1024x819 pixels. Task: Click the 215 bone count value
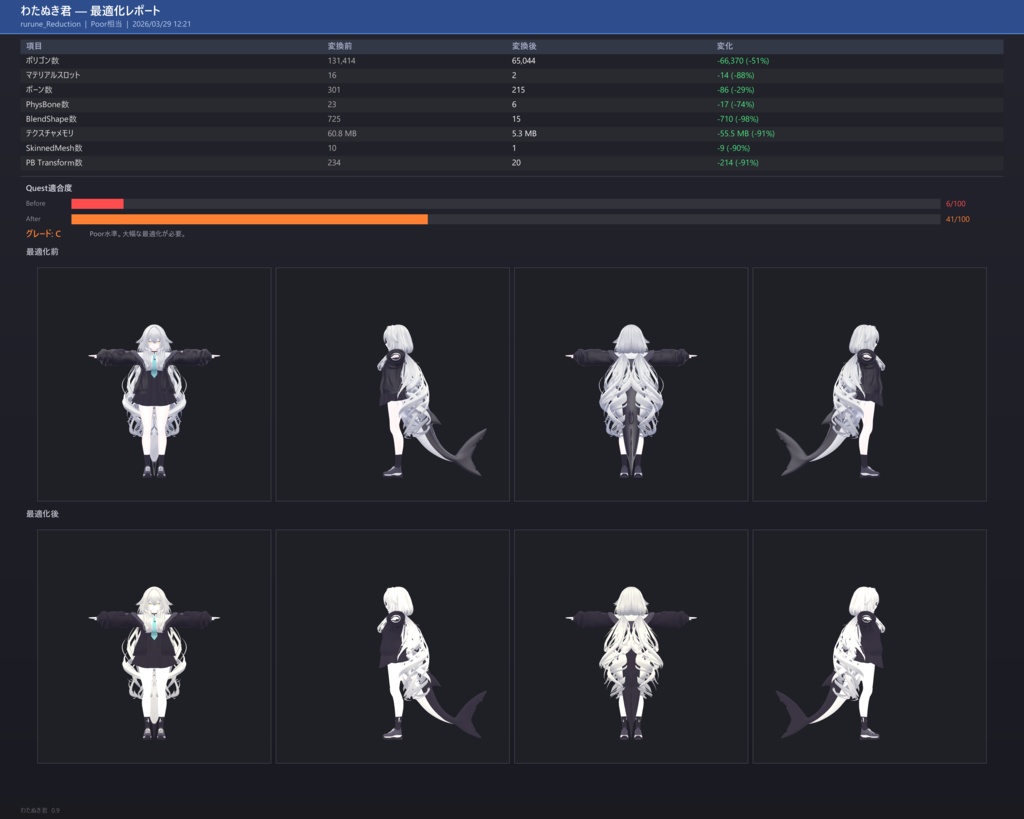click(519, 89)
